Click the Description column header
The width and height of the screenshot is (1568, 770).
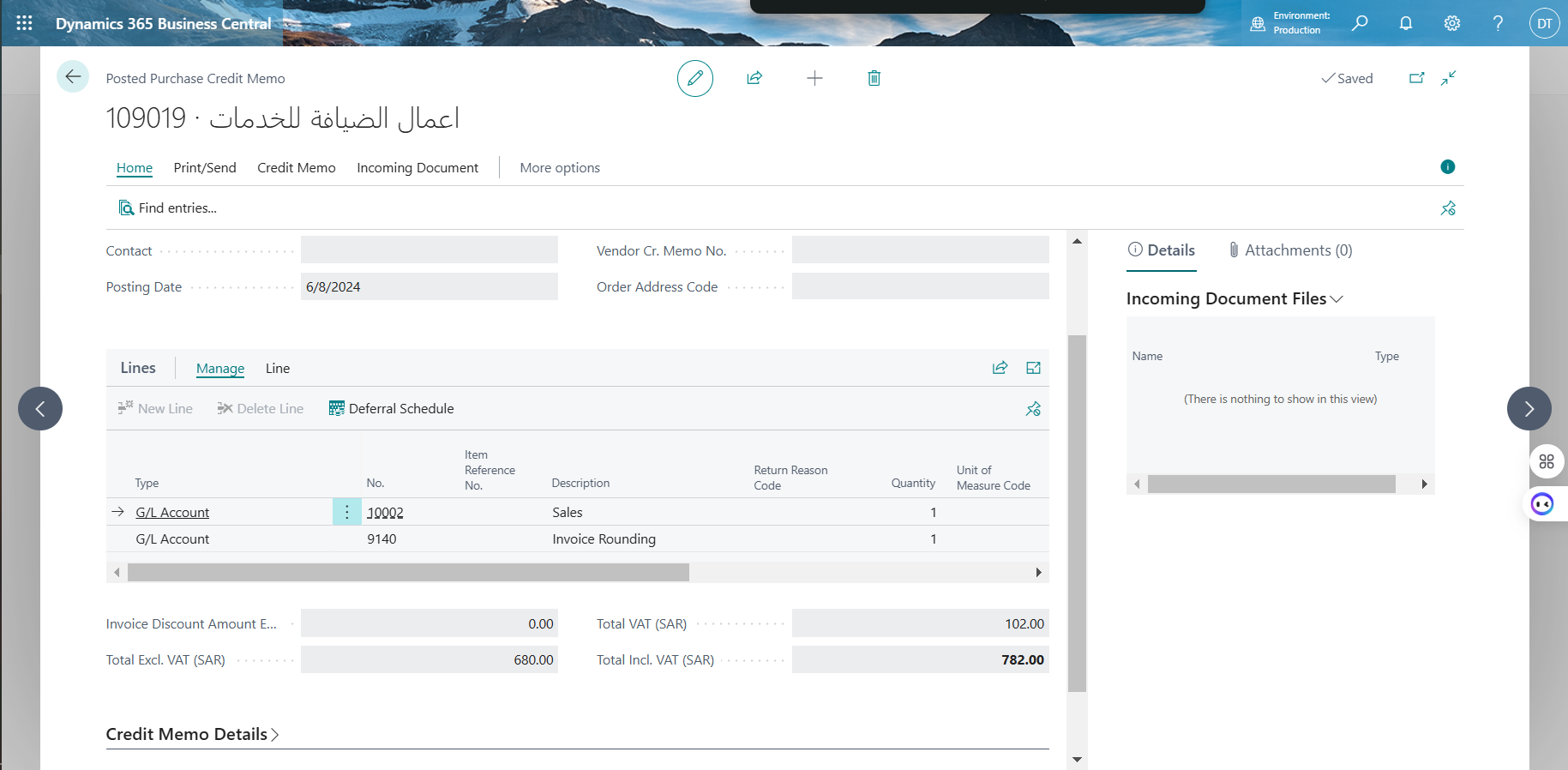[x=580, y=483]
